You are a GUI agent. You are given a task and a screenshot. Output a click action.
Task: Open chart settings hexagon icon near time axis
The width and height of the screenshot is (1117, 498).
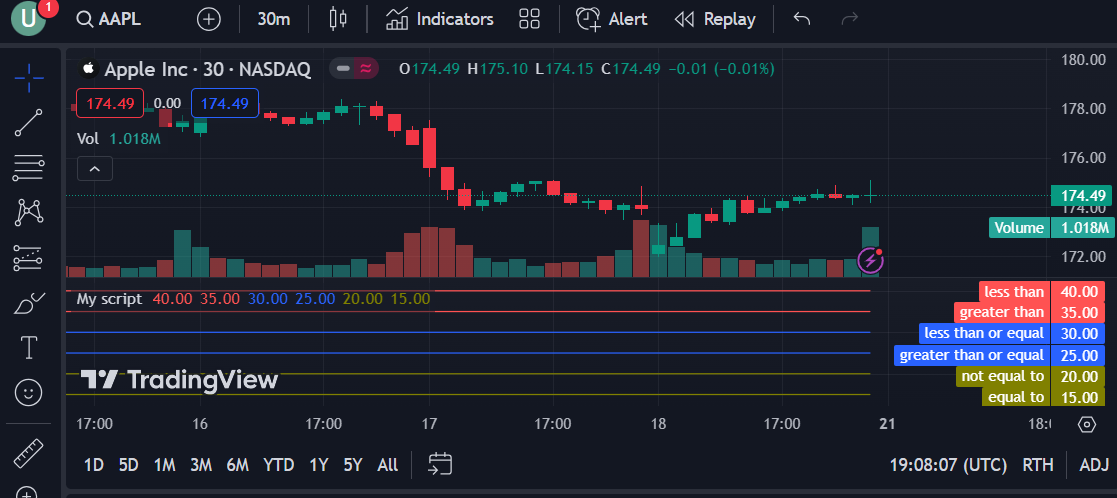tap(1086, 425)
